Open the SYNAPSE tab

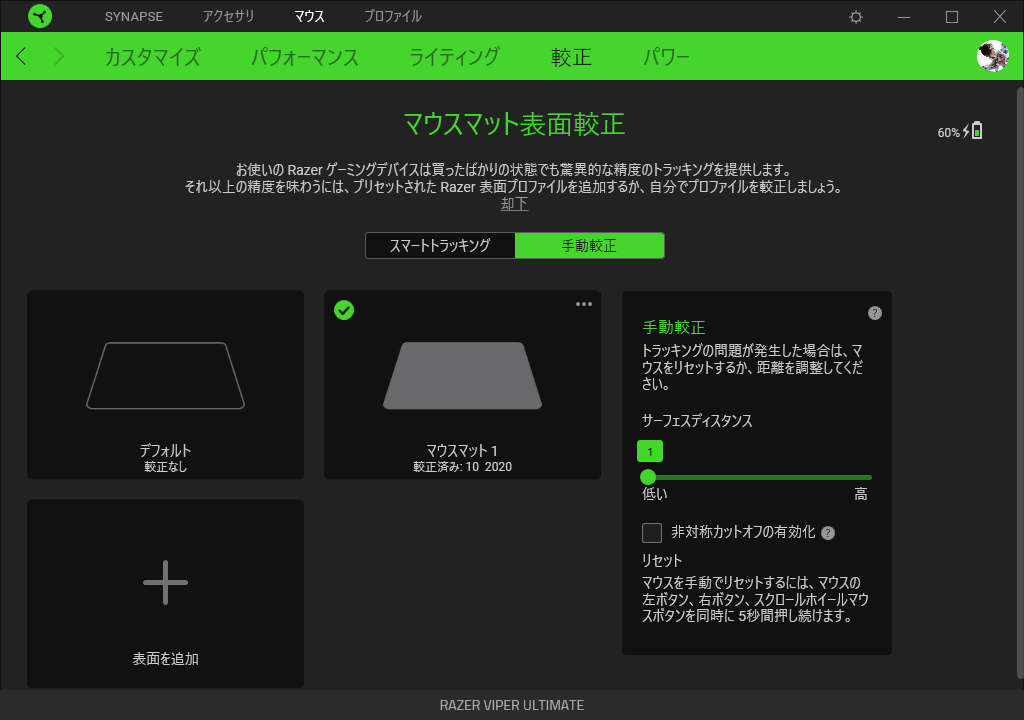click(134, 16)
